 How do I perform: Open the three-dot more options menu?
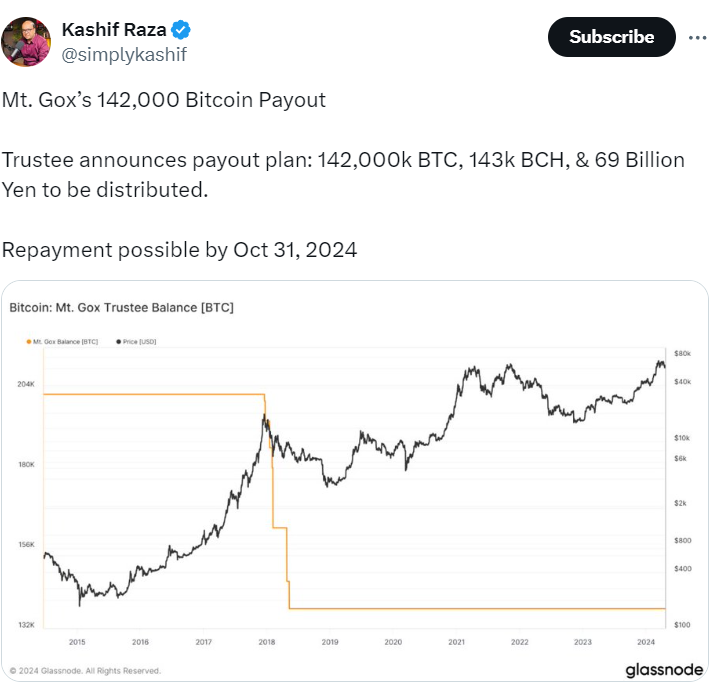click(696, 37)
